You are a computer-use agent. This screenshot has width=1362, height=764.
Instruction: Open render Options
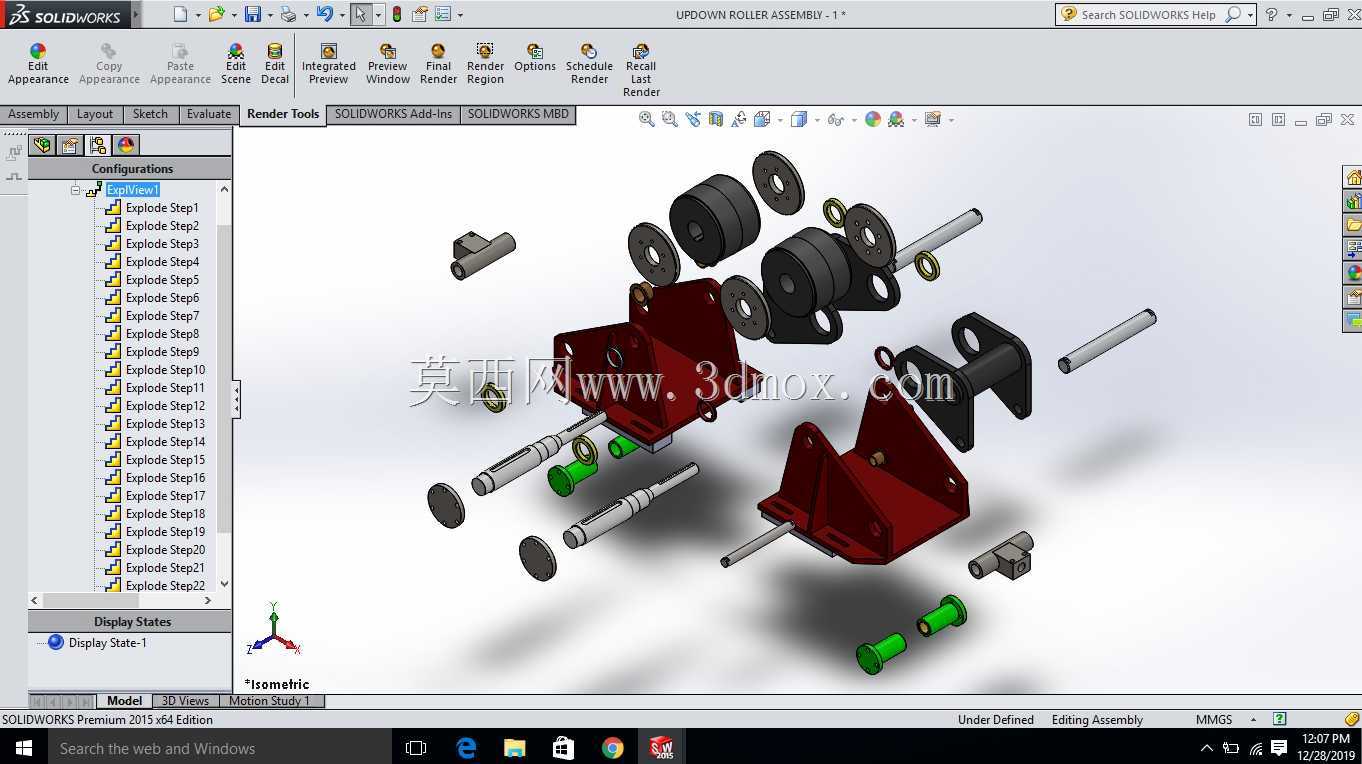pos(535,58)
